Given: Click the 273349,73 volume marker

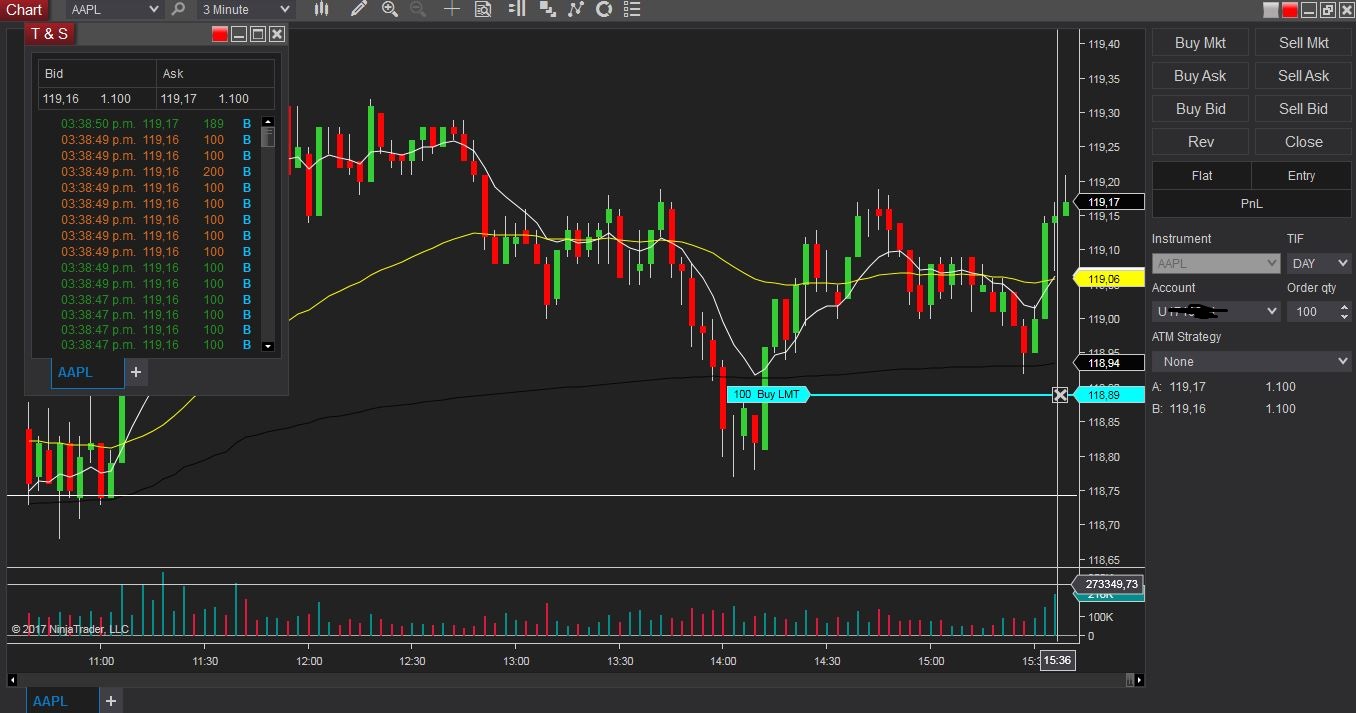Looking at the screenshot, I should click(x=1108, y=584).
